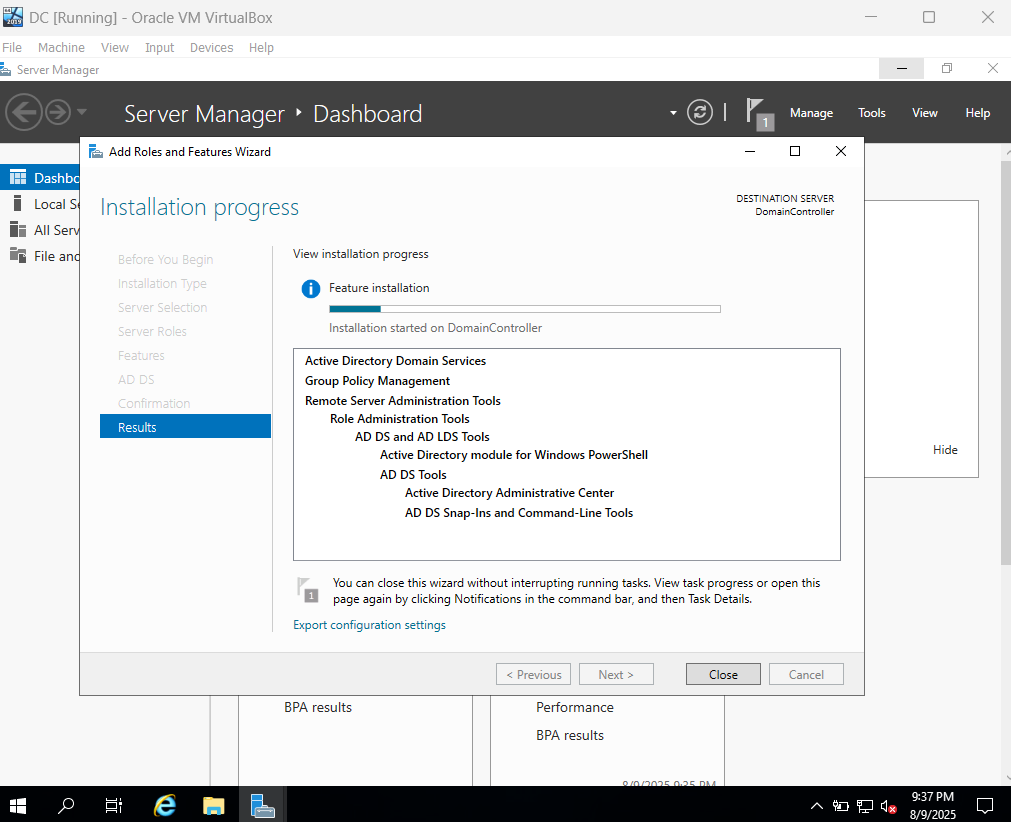Click the Hide link in welcome tile
This screenshot has height=822, width=1011.
(x=945, y=450)
